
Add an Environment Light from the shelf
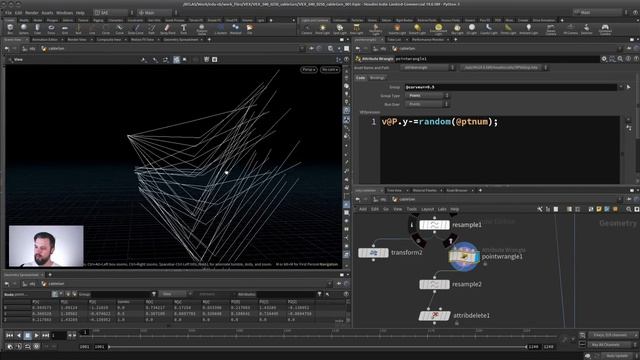438,29
